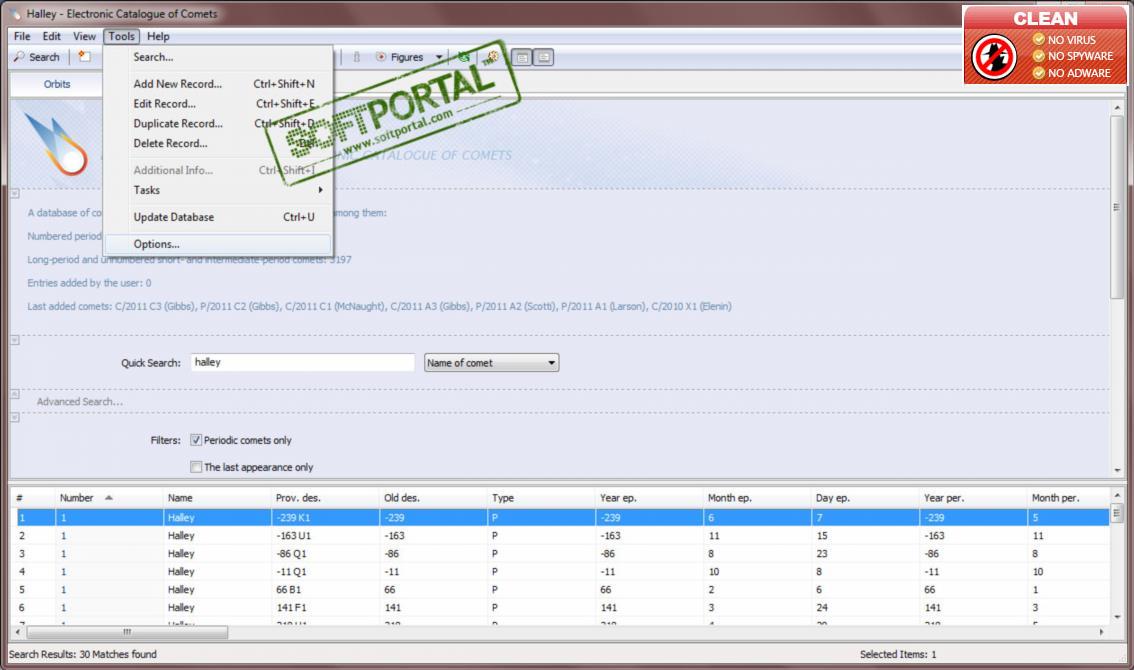Select the row with Prov. des. 141 F1
The height and width of the screenshot is (670, 1134).
pos(560,608)
